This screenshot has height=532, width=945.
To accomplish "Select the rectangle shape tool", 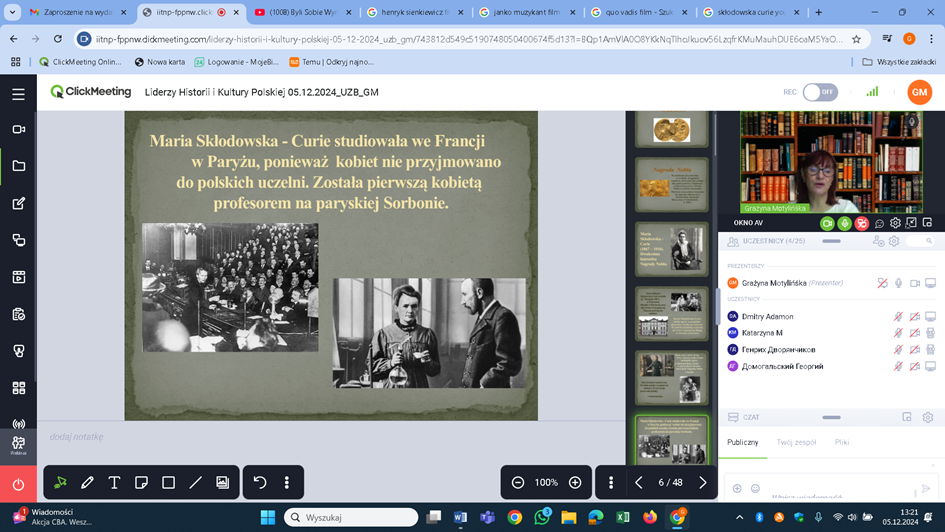I will point(168,483).
